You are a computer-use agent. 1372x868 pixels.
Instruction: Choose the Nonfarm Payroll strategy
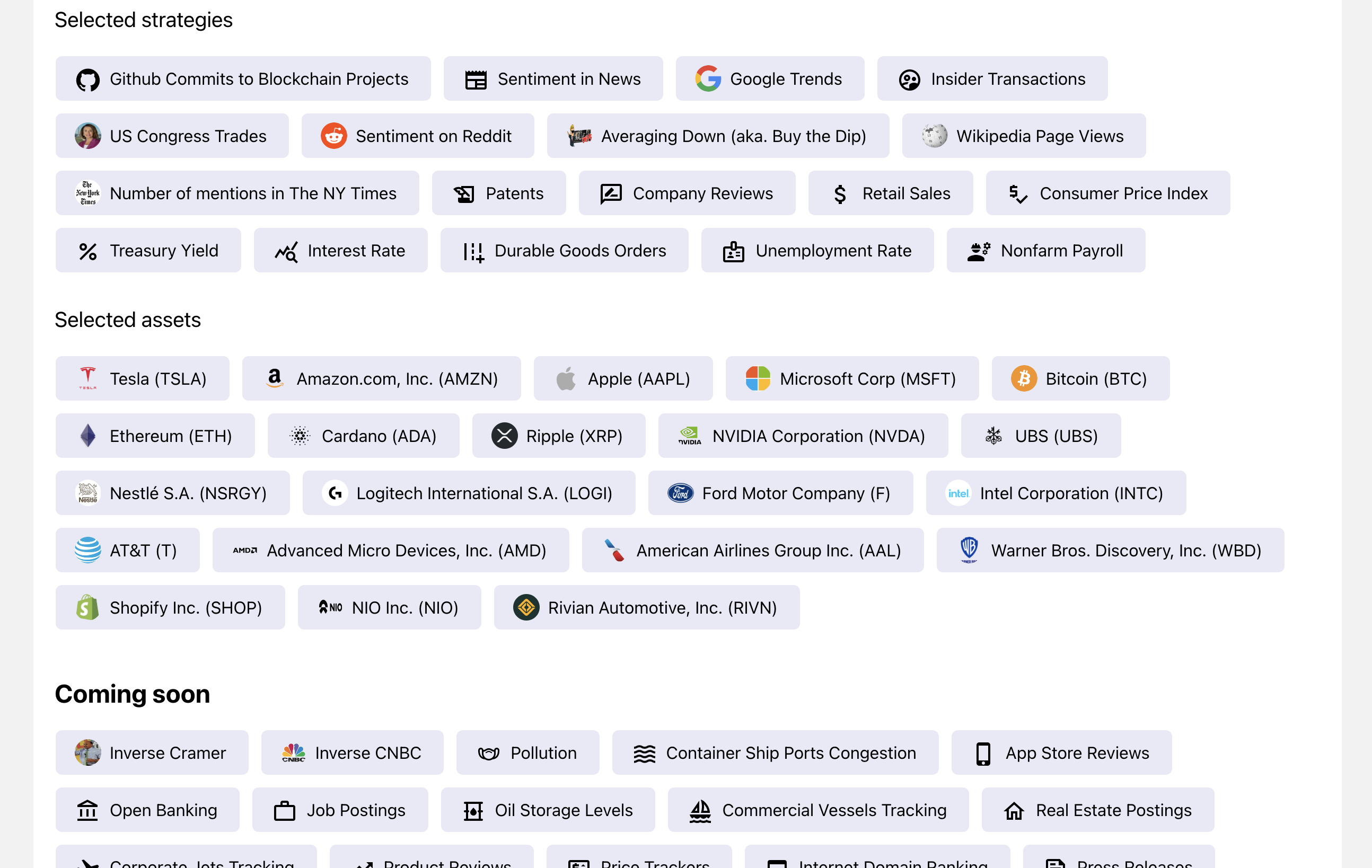1046,251
